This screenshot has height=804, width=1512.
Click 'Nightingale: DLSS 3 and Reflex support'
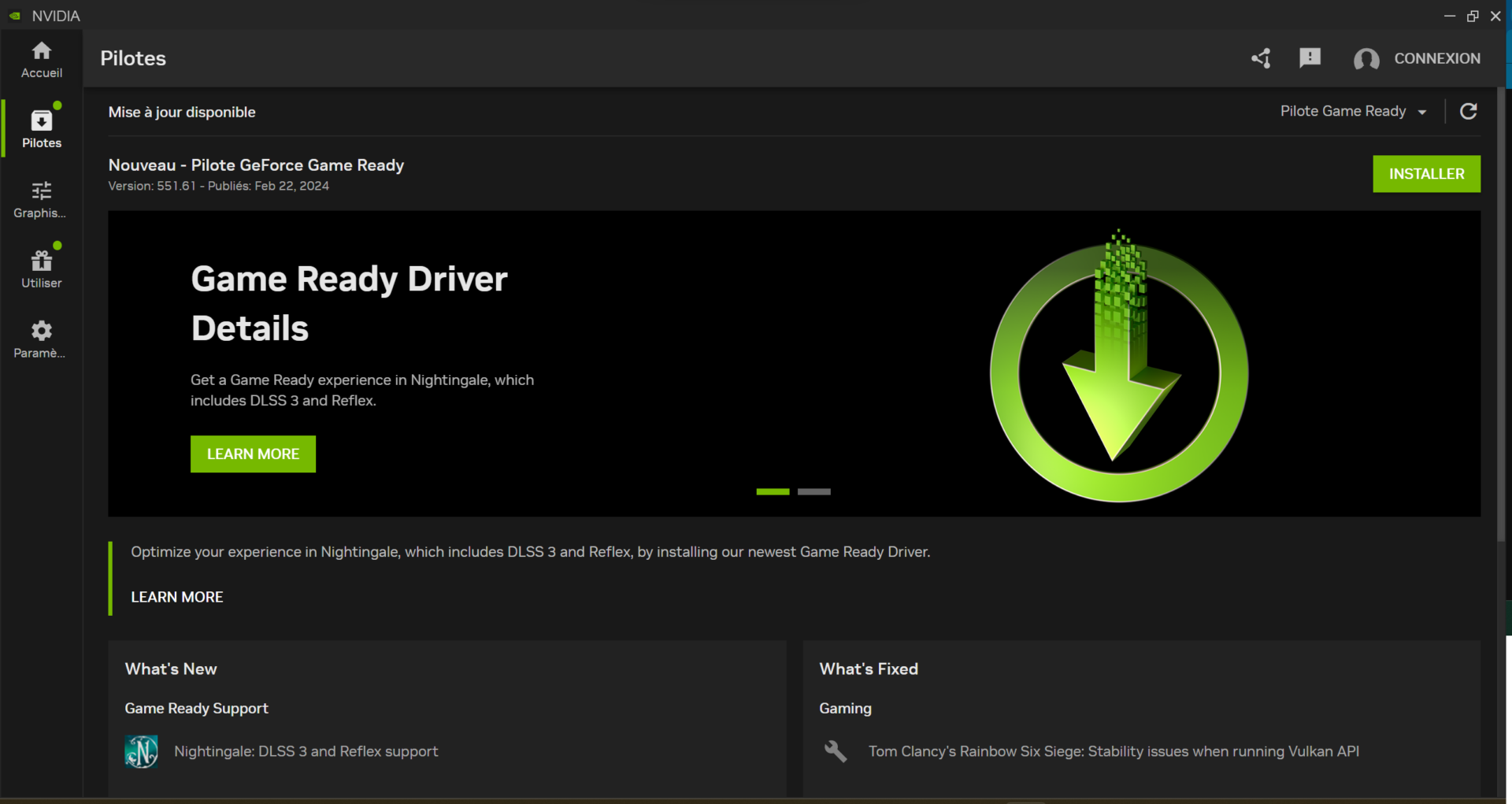(306, 751)
